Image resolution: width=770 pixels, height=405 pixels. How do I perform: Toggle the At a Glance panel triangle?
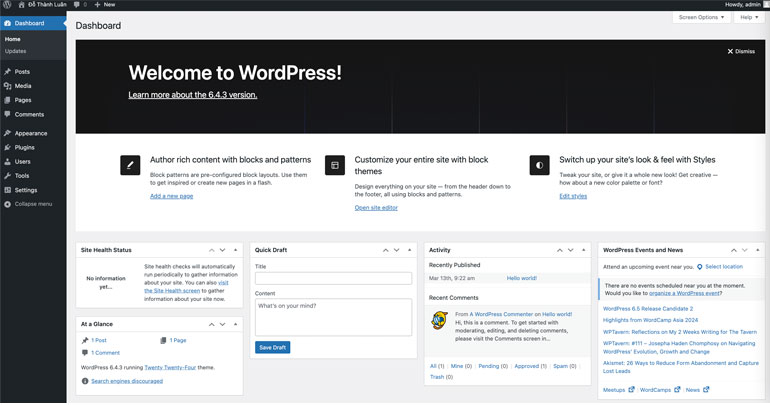coord(235,324)
